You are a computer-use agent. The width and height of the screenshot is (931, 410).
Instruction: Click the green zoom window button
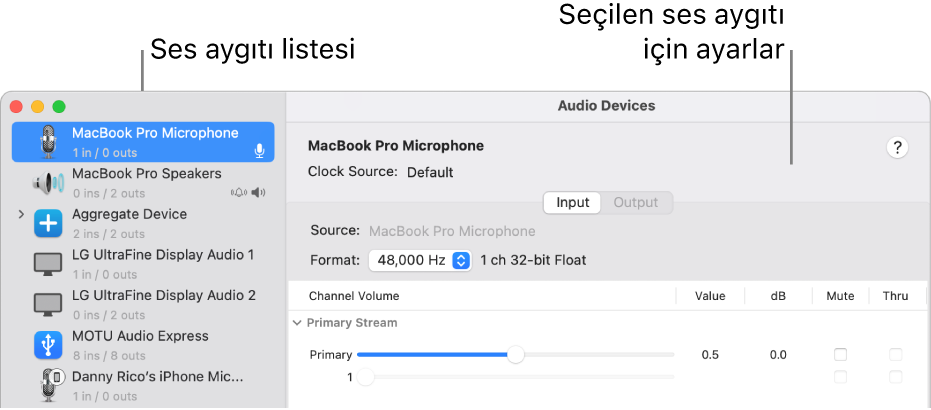[59, 106]
